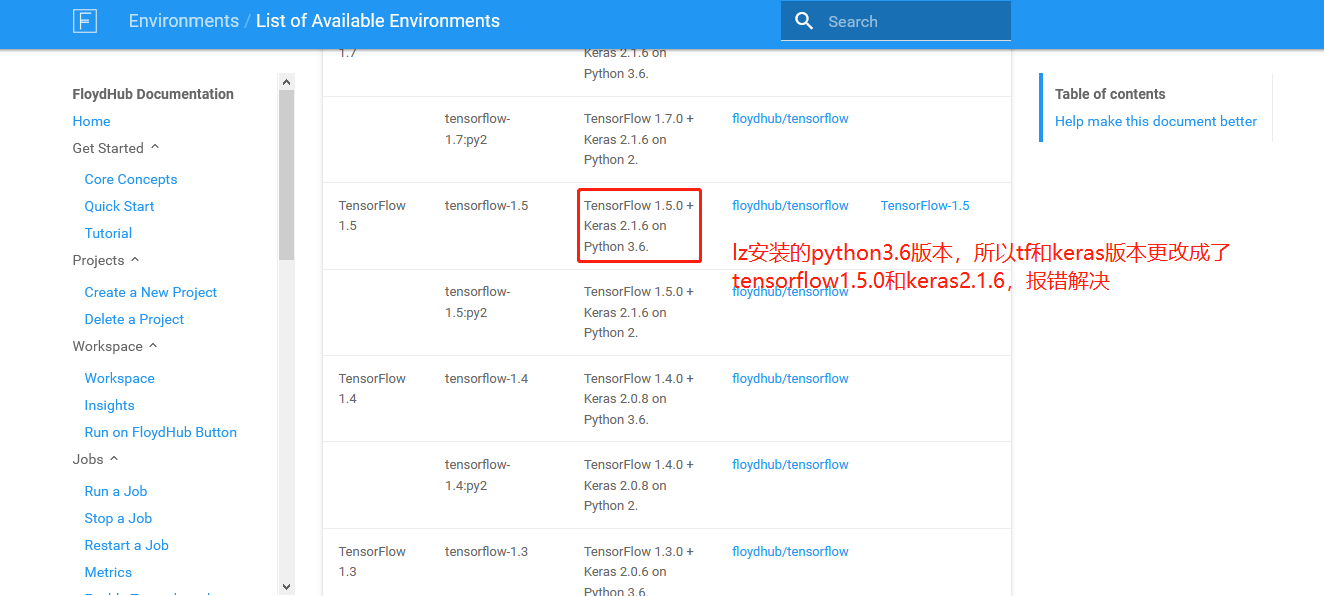
Task: Click the 'FloydHub Documentation' sidebar title
Action: point(153,94)
